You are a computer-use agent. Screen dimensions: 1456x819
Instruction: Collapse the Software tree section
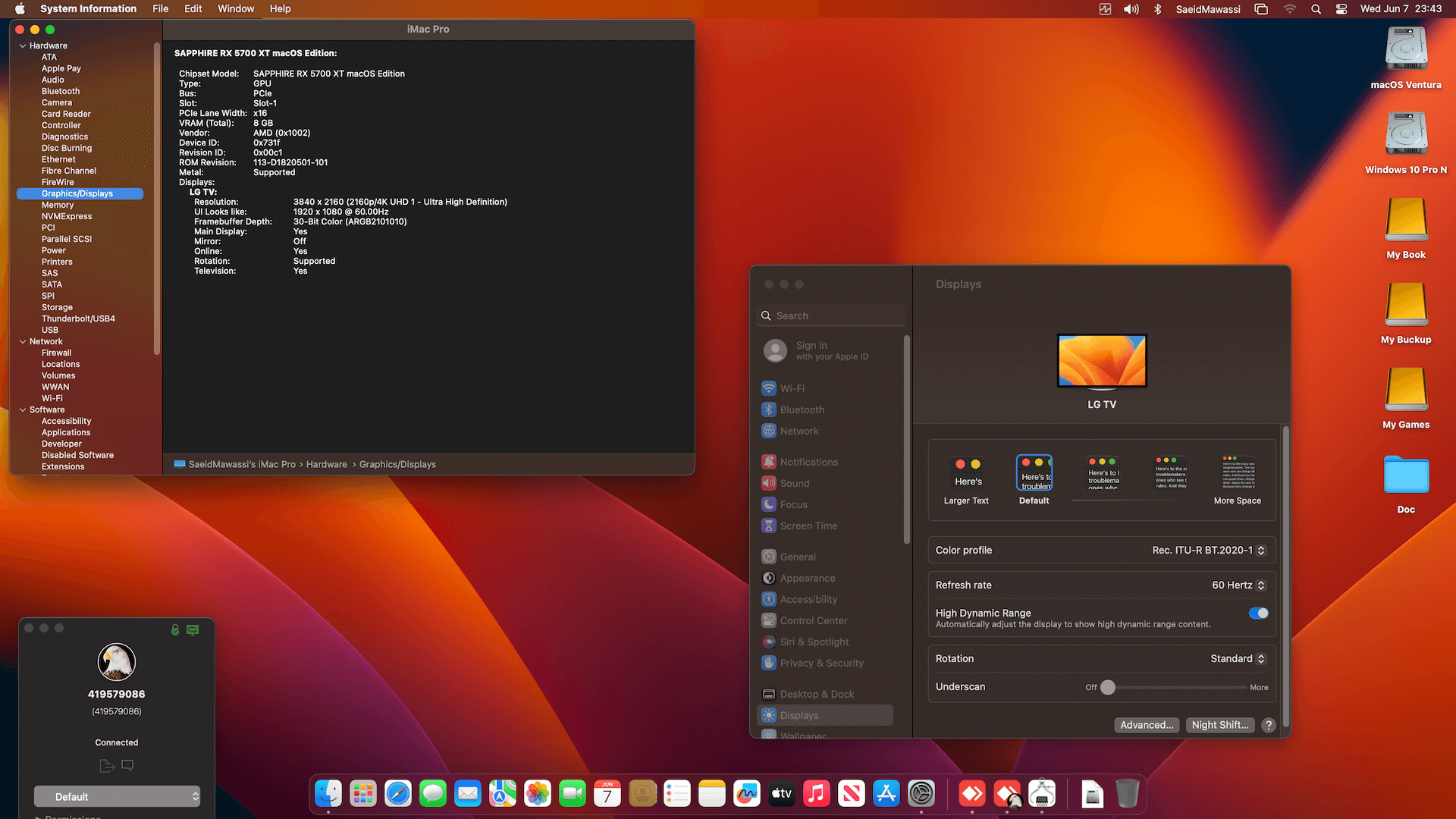(23, 409)
